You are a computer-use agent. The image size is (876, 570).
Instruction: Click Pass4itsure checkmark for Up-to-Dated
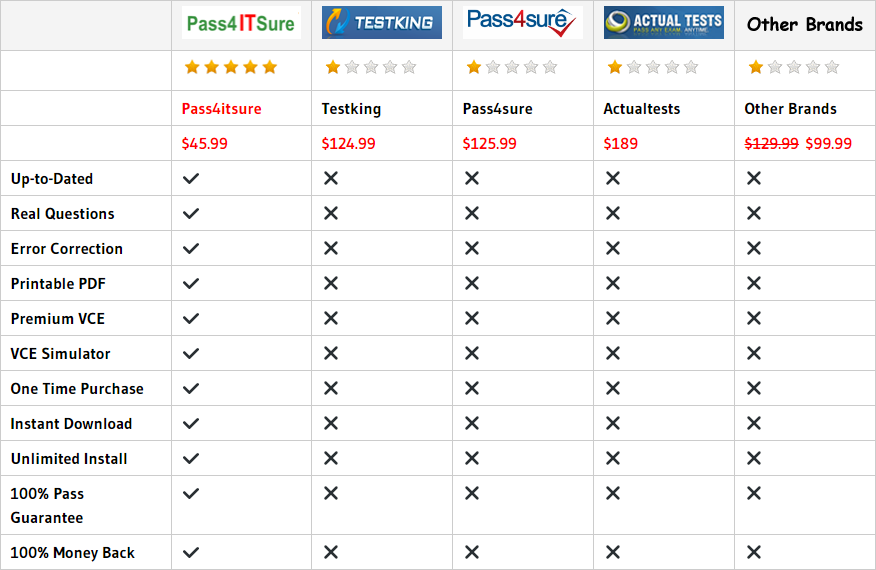[x=191, y=179]
